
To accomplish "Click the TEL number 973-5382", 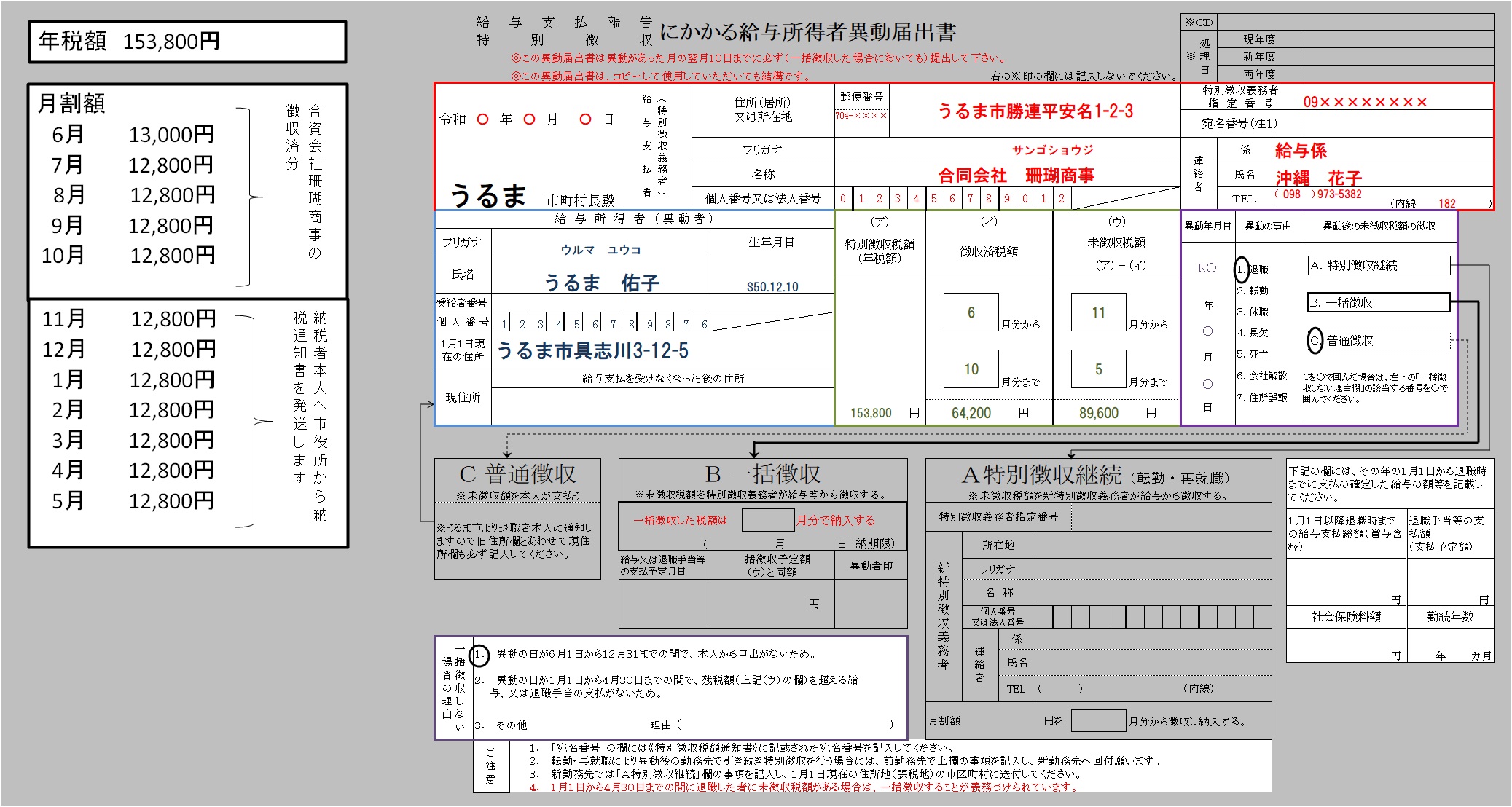I will 1341,194.
